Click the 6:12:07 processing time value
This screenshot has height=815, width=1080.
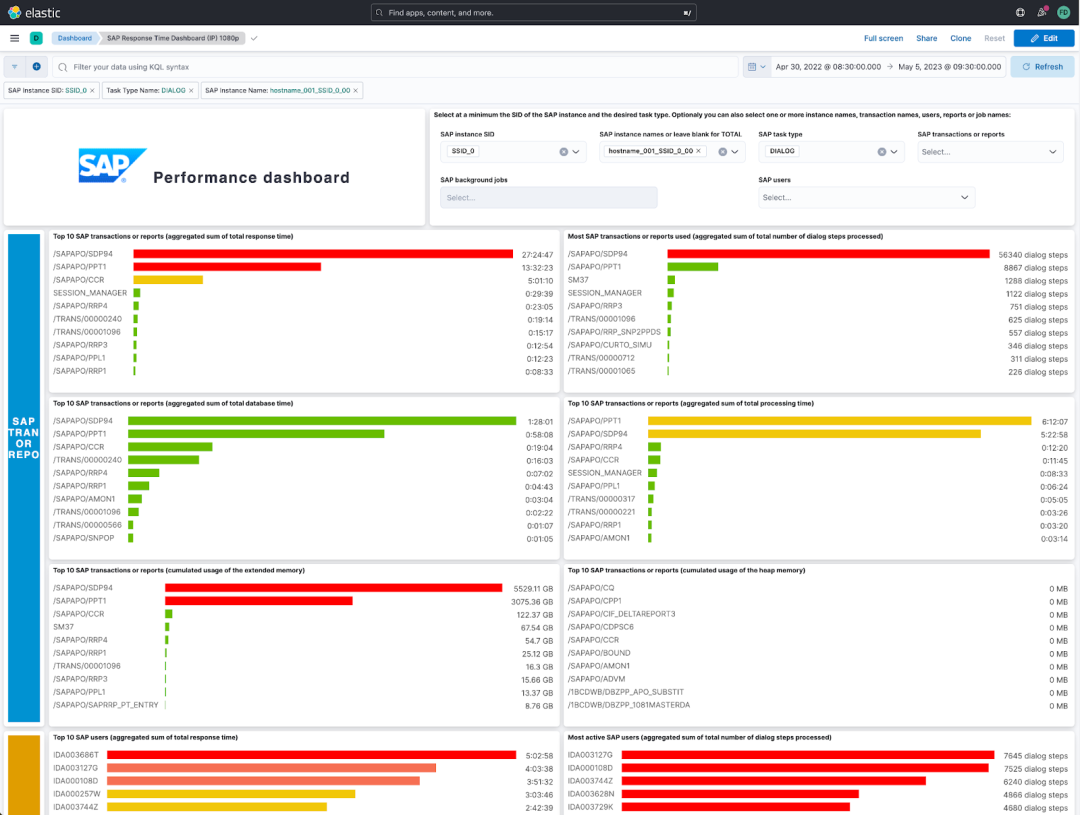(x=1055, y=422)
